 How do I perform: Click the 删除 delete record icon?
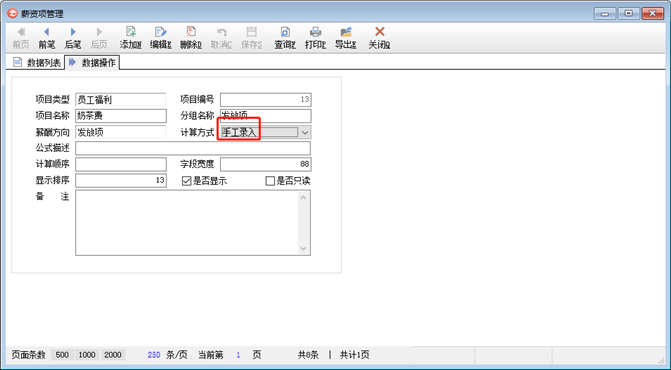(x=191, y=32)
